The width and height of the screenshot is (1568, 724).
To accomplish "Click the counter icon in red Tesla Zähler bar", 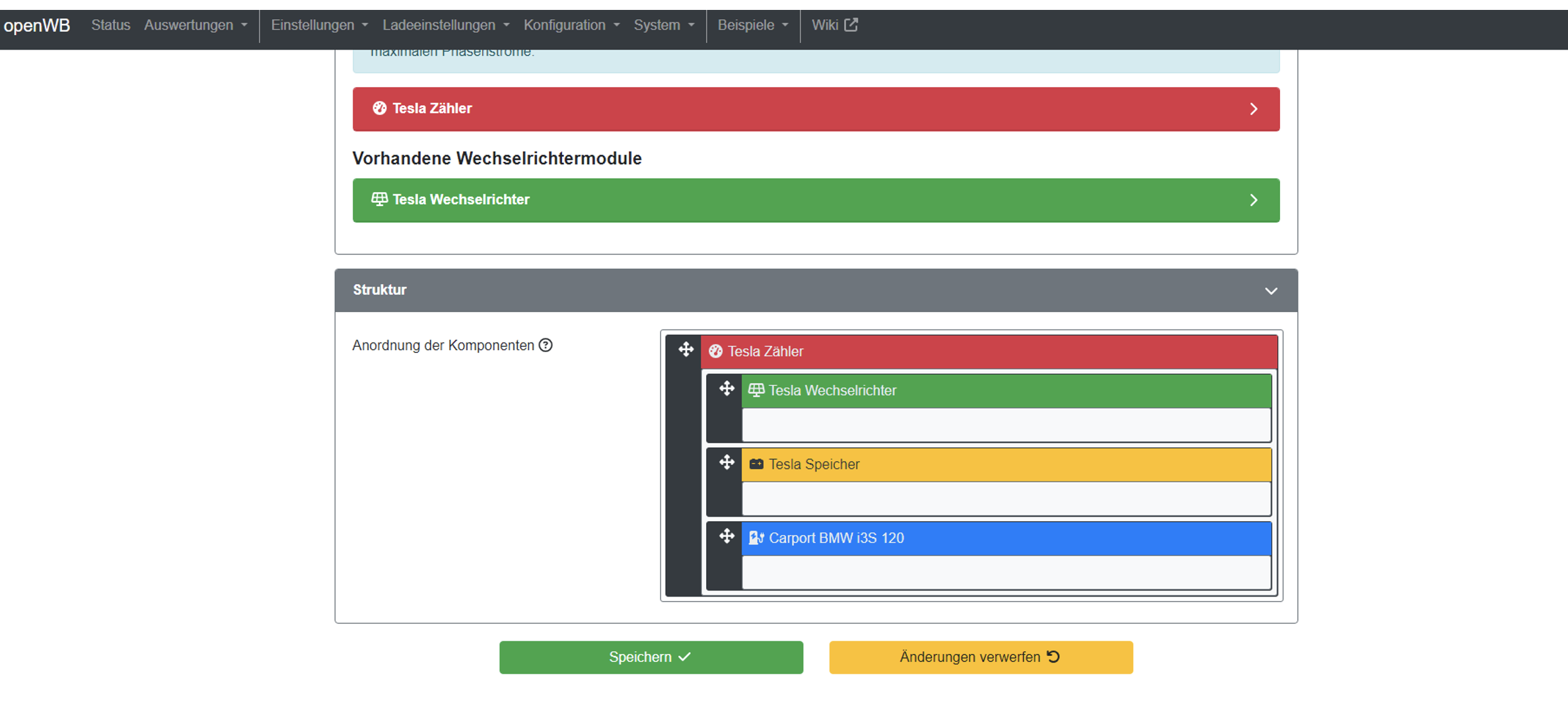I will [x=379, y=108].
